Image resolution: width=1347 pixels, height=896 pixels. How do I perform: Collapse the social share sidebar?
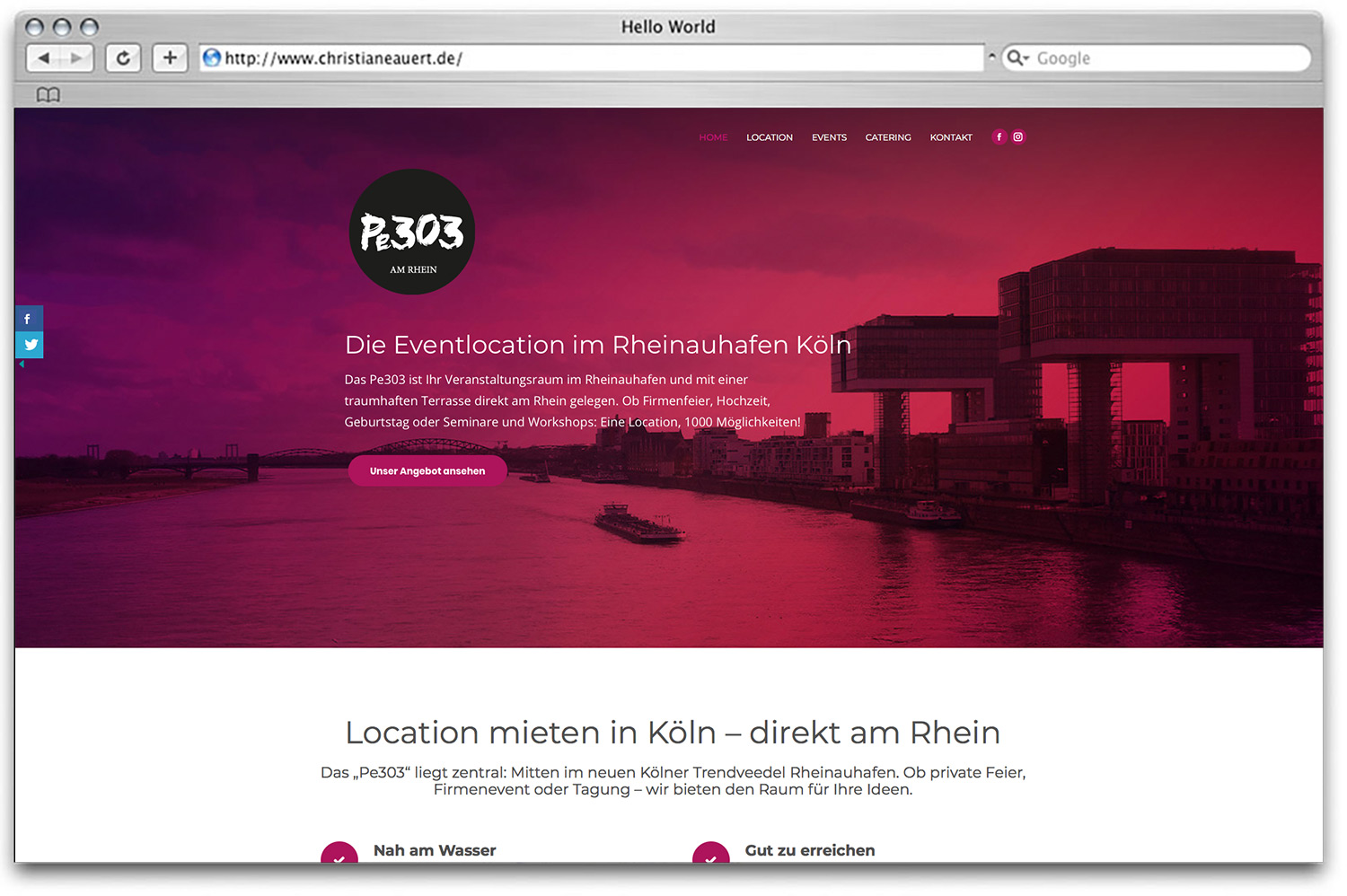point(22,363)
